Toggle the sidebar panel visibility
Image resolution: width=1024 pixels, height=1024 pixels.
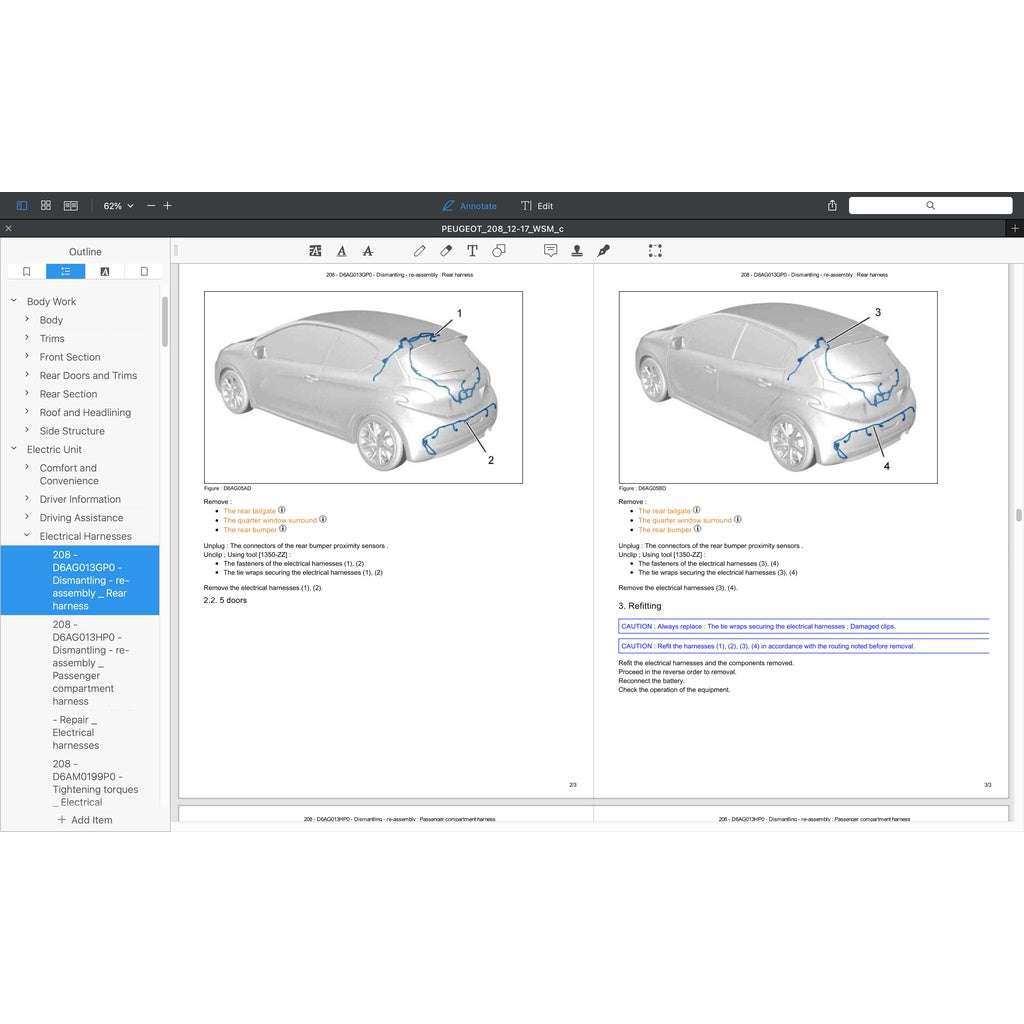(x=21, y=204)
